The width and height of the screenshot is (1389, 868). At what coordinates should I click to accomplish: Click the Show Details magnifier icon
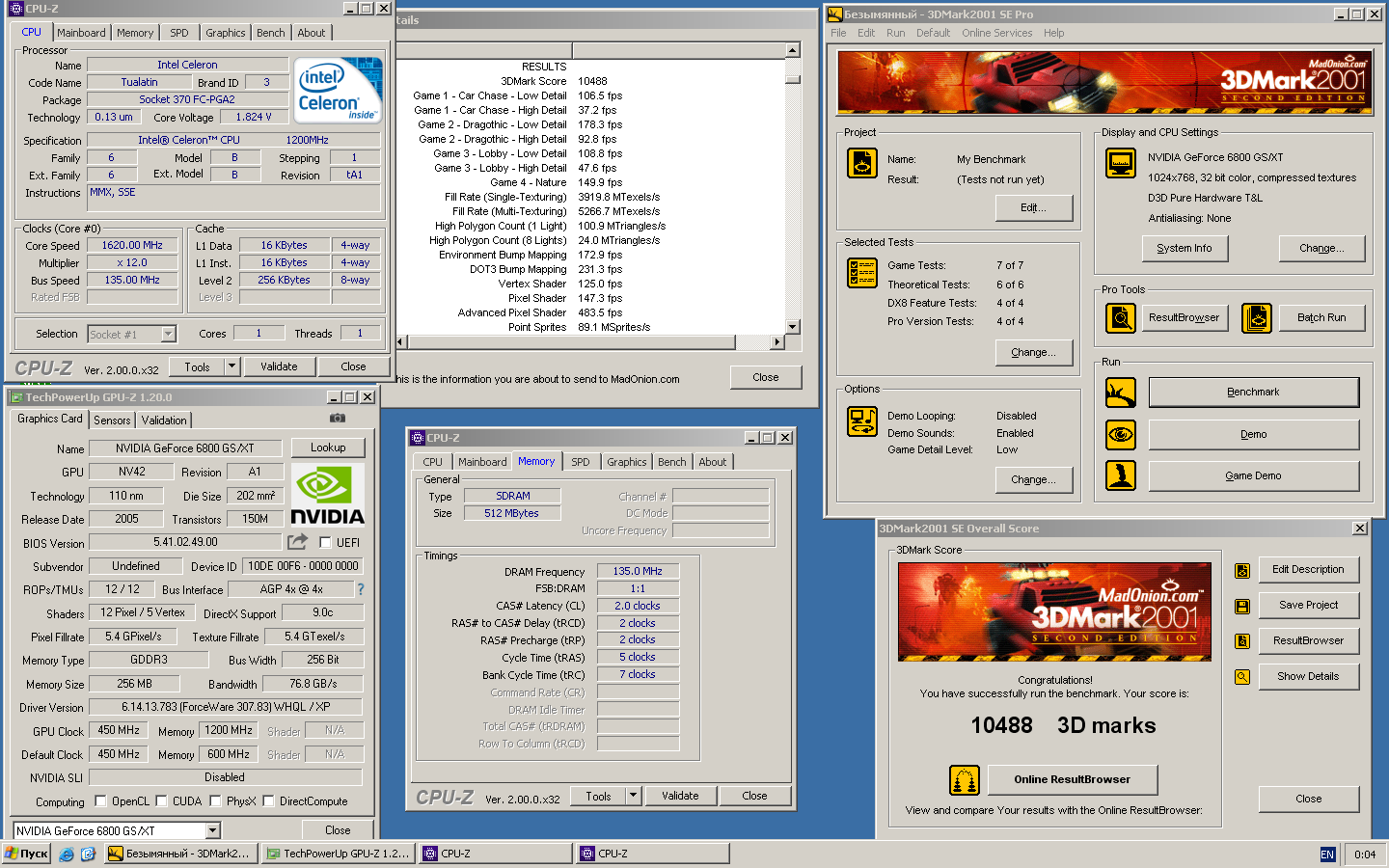[x=1242, y=677]
